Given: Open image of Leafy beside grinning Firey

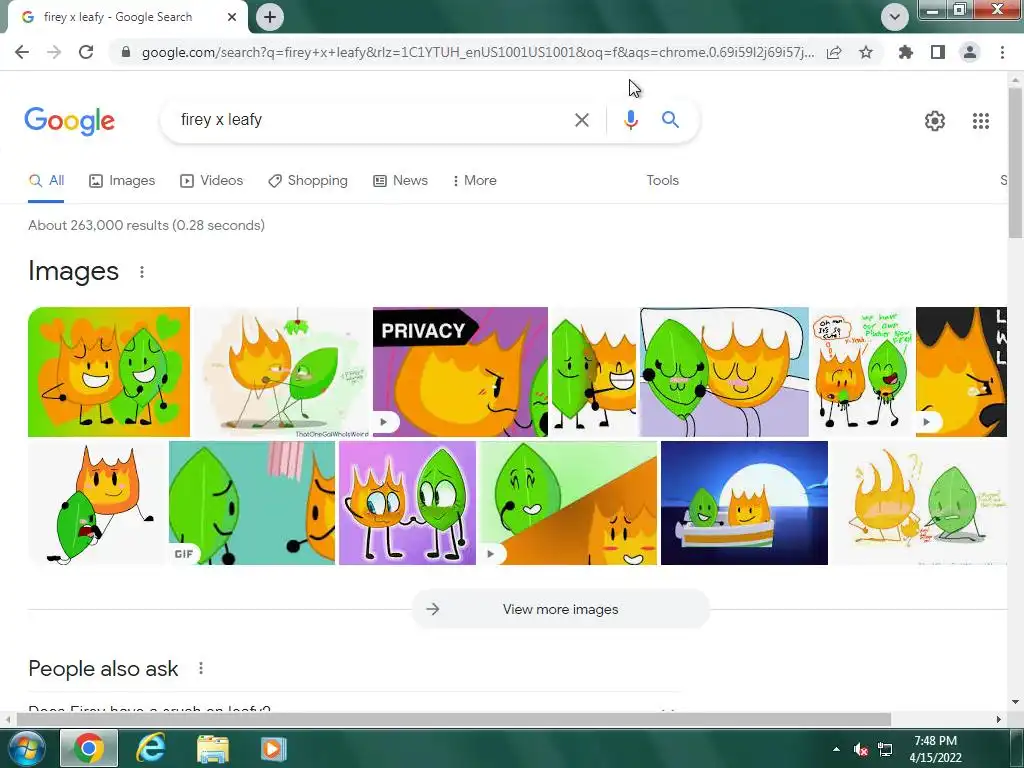Looking at the screenshot, I should click(594, 372).
